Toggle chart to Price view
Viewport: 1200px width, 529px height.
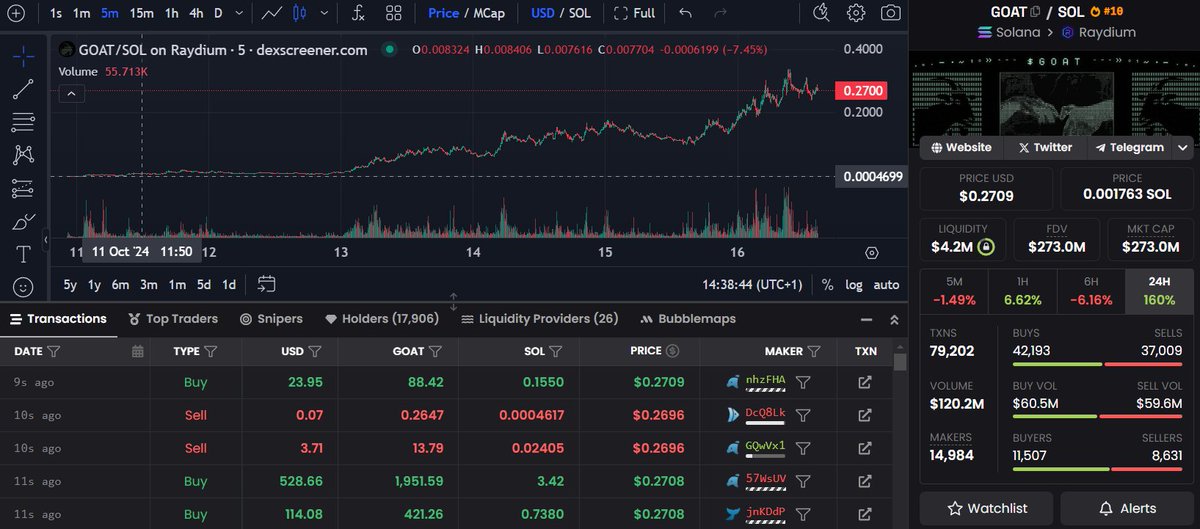click(443, 13)
